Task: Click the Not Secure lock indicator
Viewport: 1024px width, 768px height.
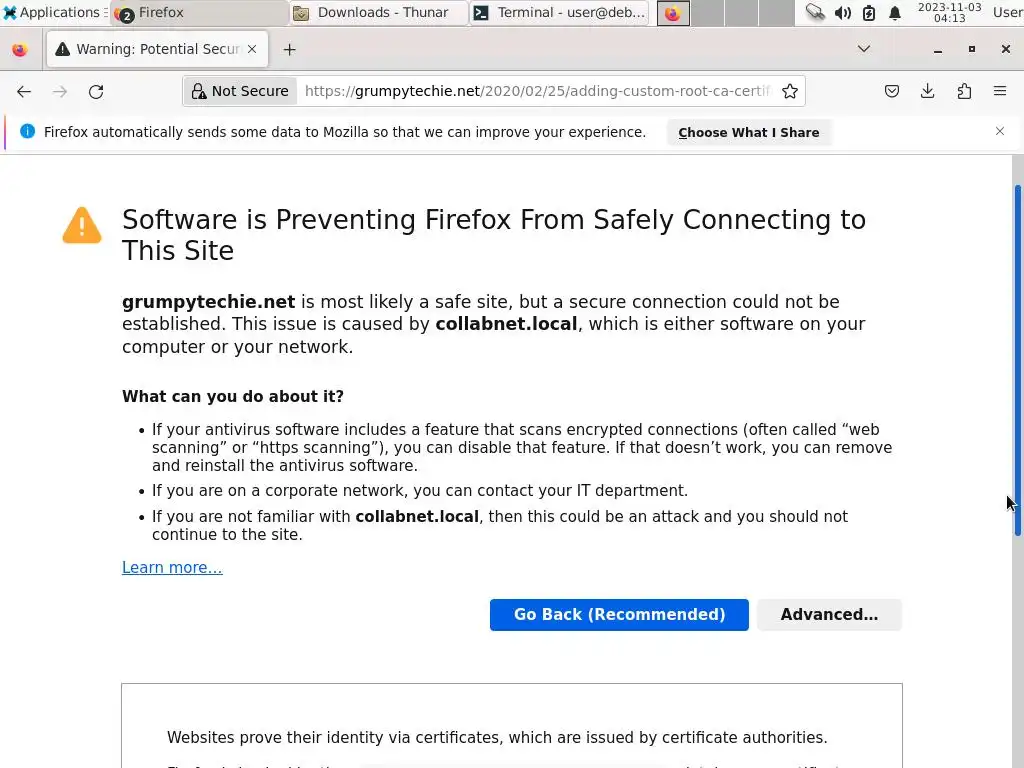Action: tap(240, 91)
